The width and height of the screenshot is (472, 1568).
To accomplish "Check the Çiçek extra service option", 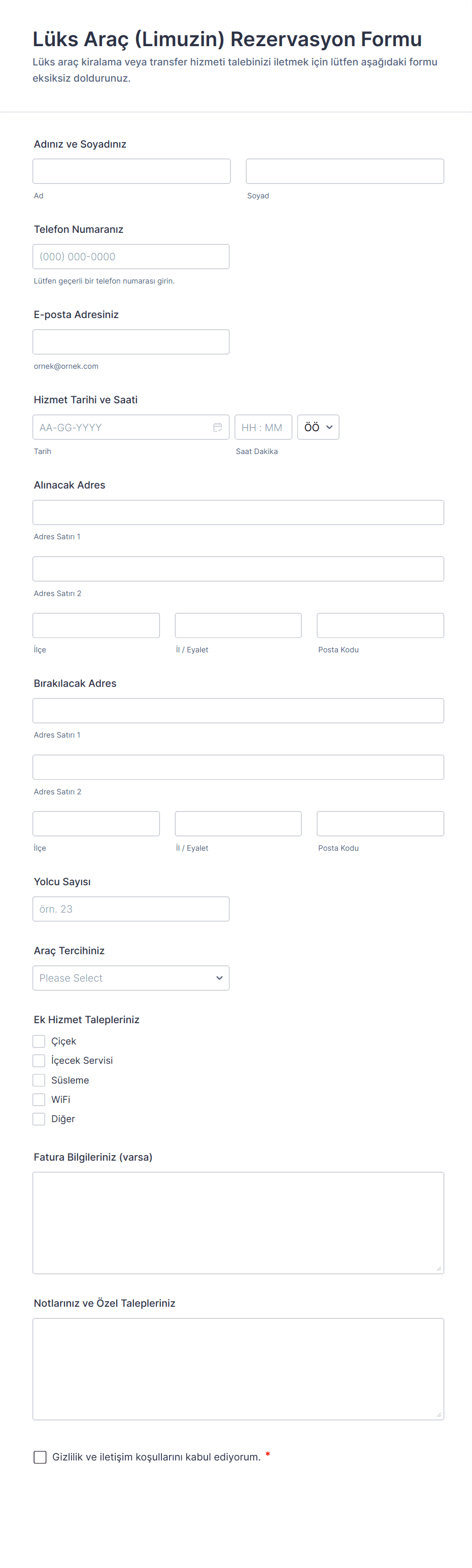I will 39,1041.
